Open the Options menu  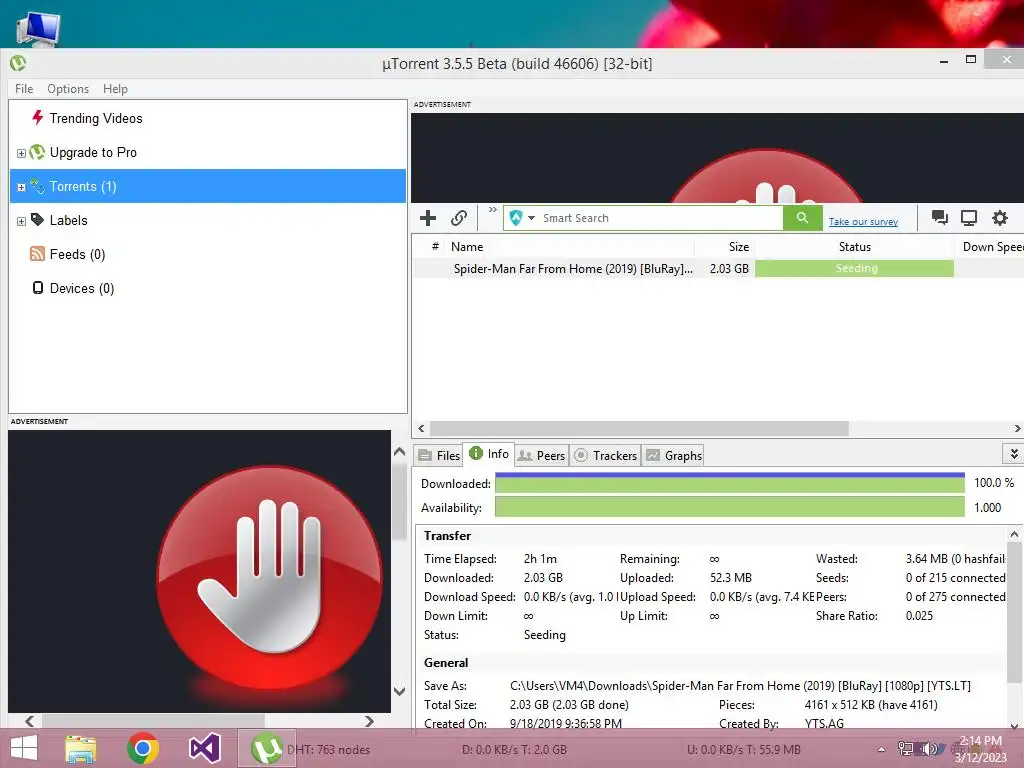pyautogui.click(x=68, y=89)
